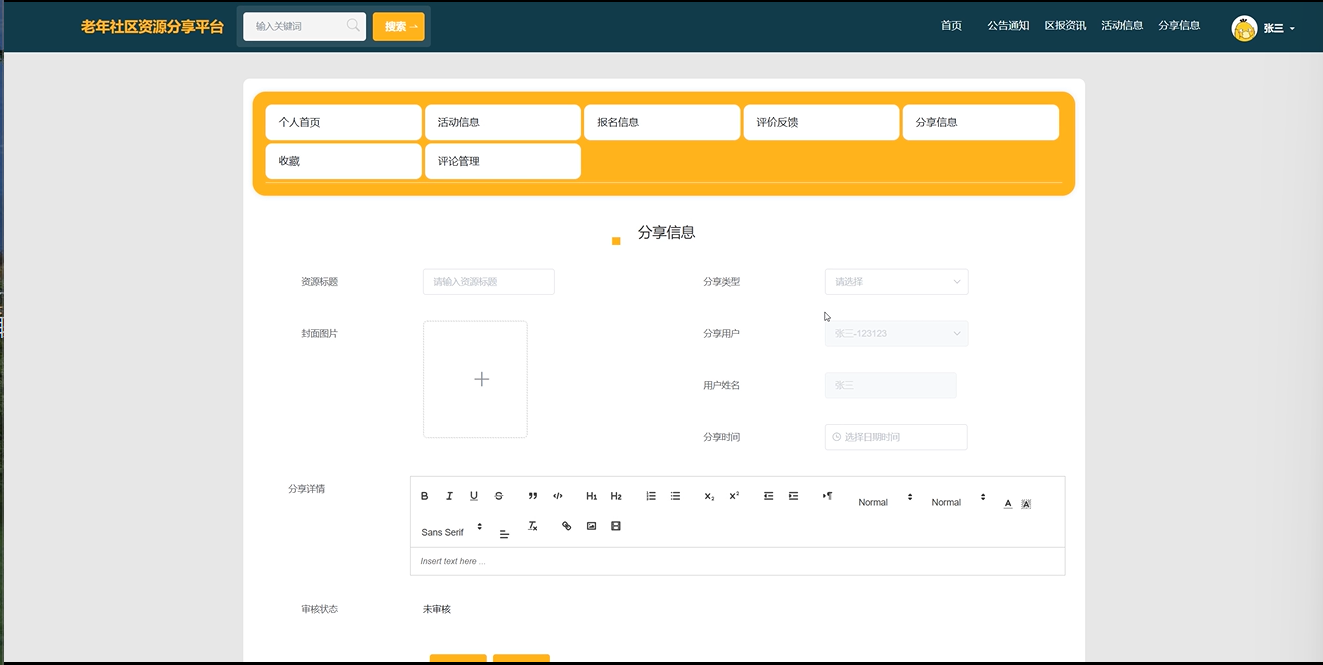This screenshot has height=665, width=1323.
Task: Create a bulleted list
Action: [x=675, y=496]
